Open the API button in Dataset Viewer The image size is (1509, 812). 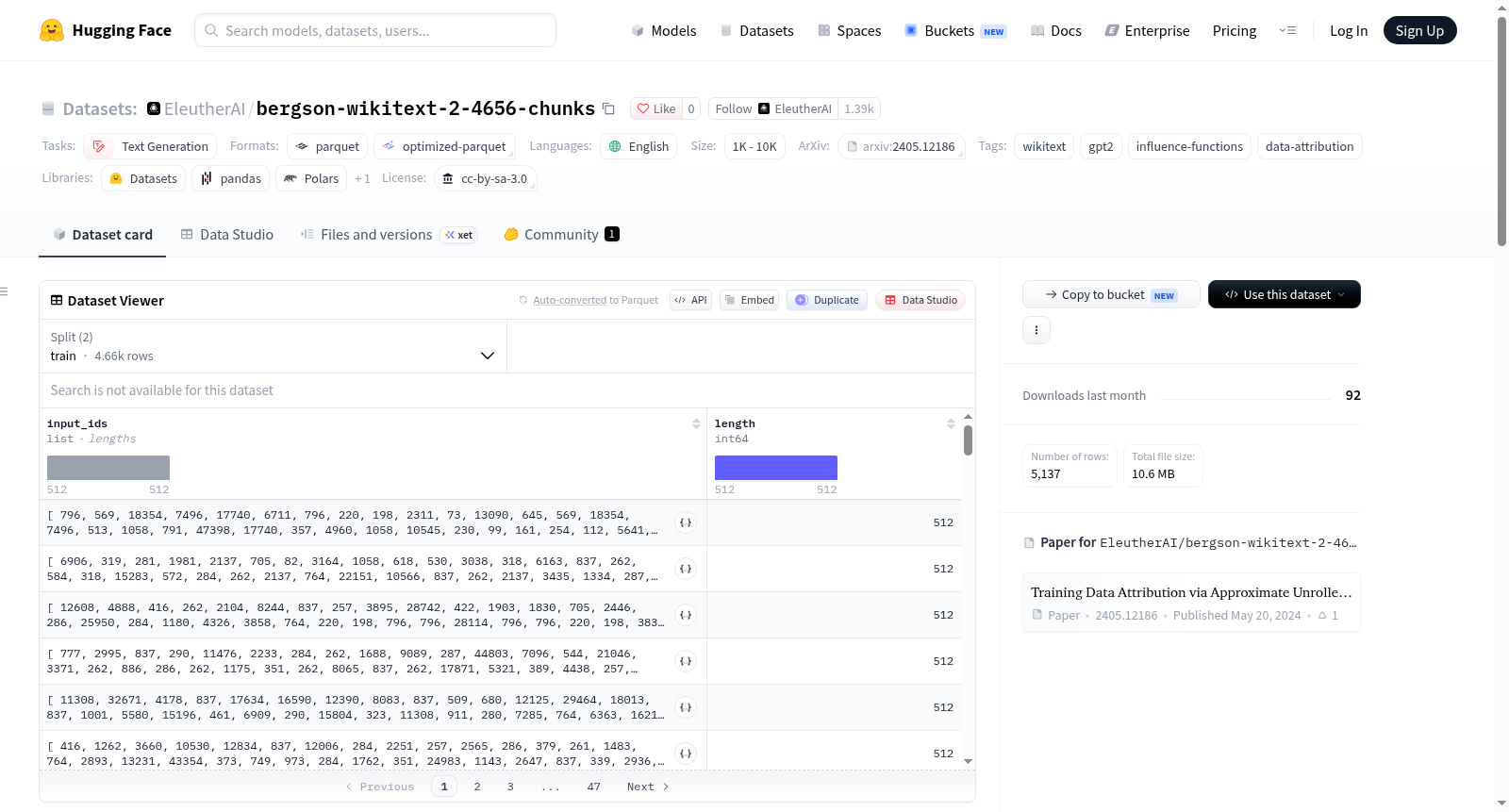[x=690, y=300]
